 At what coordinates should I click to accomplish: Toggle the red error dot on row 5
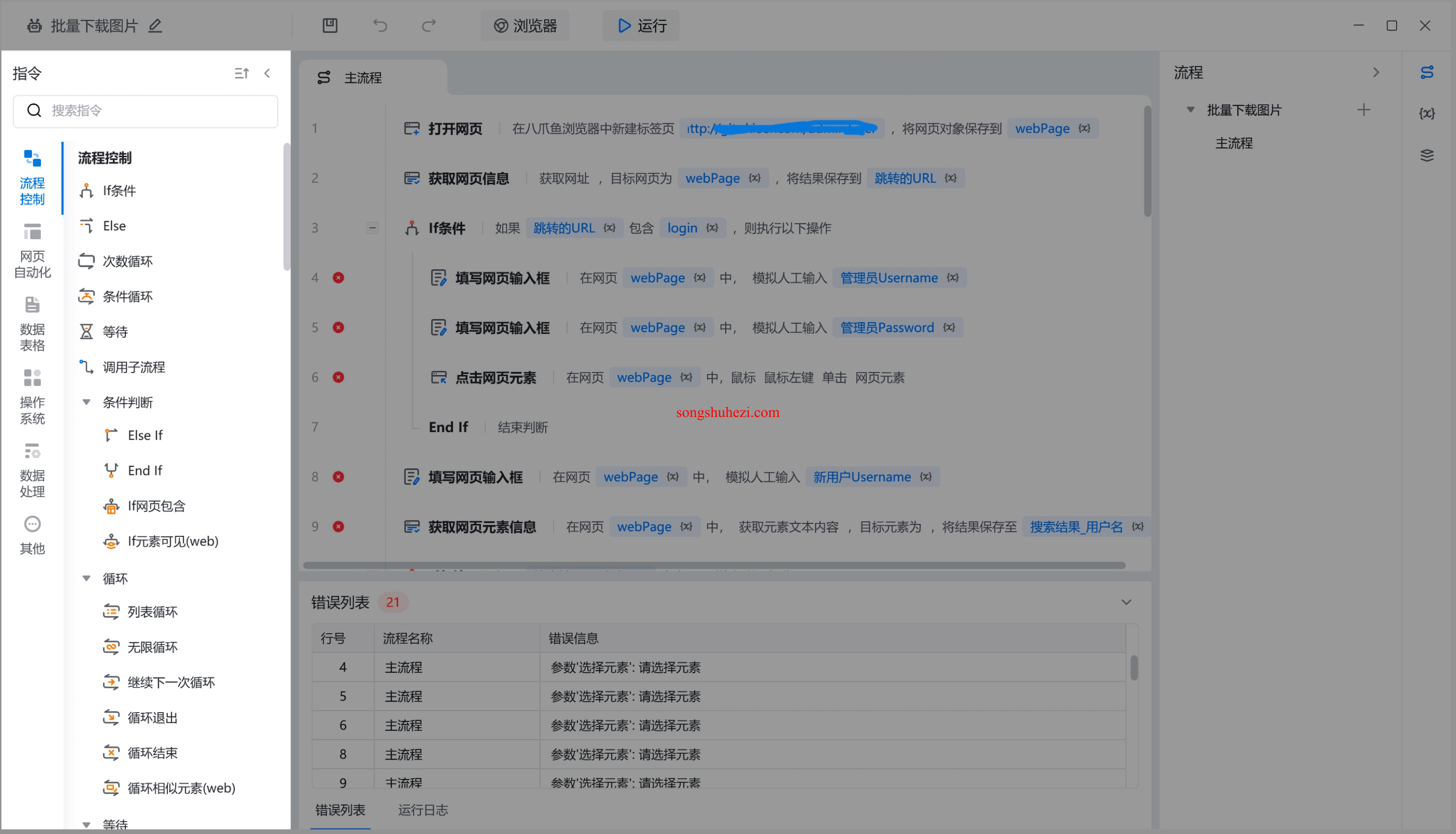338,327
